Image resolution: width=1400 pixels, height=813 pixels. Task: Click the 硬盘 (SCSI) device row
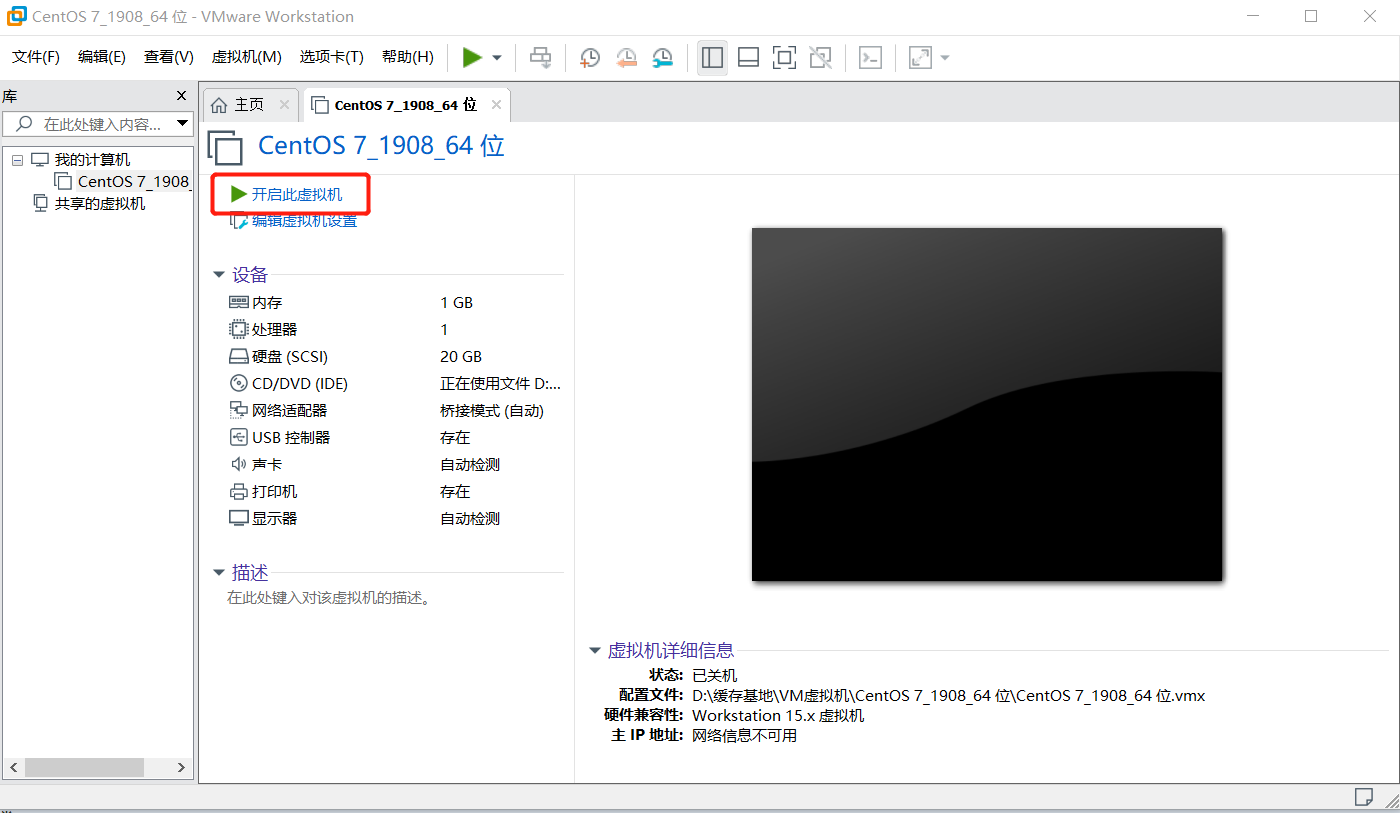[395, 357]
